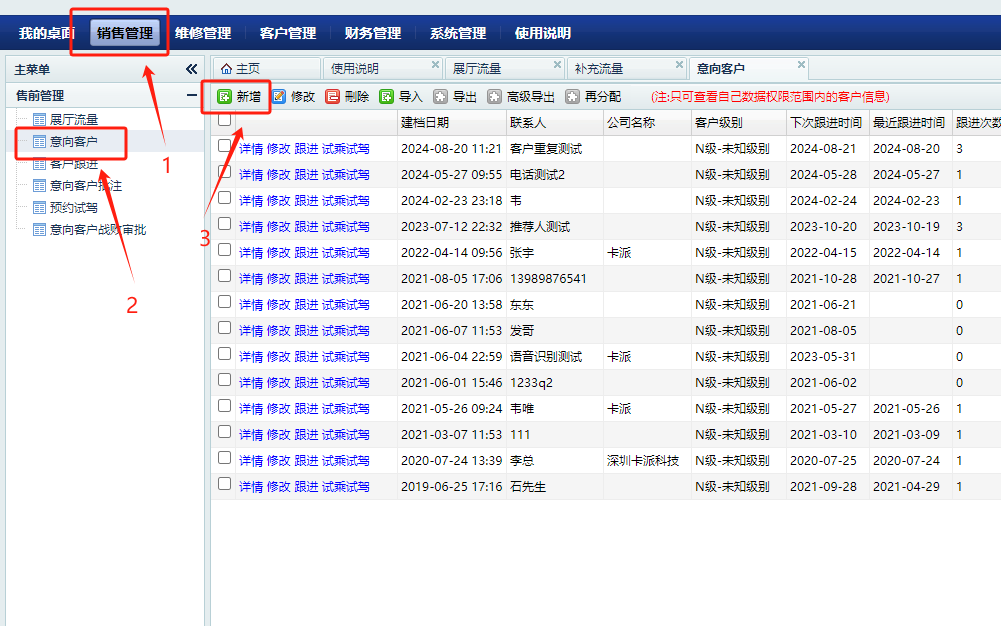Open 详情 link for 电话测试2 row
The image size is (1001, 626).
(x=251, y=175)
